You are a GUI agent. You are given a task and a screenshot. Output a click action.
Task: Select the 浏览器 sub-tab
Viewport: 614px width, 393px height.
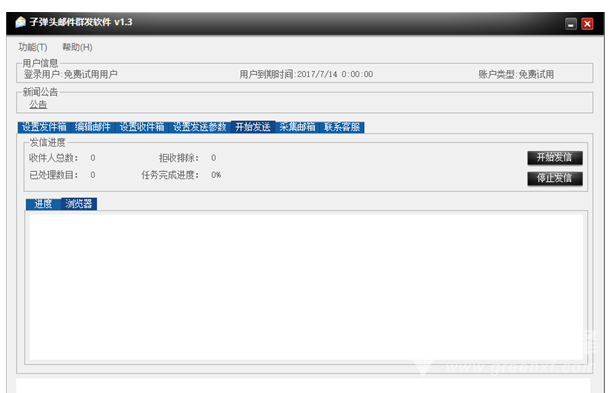(x=79, y=204)
